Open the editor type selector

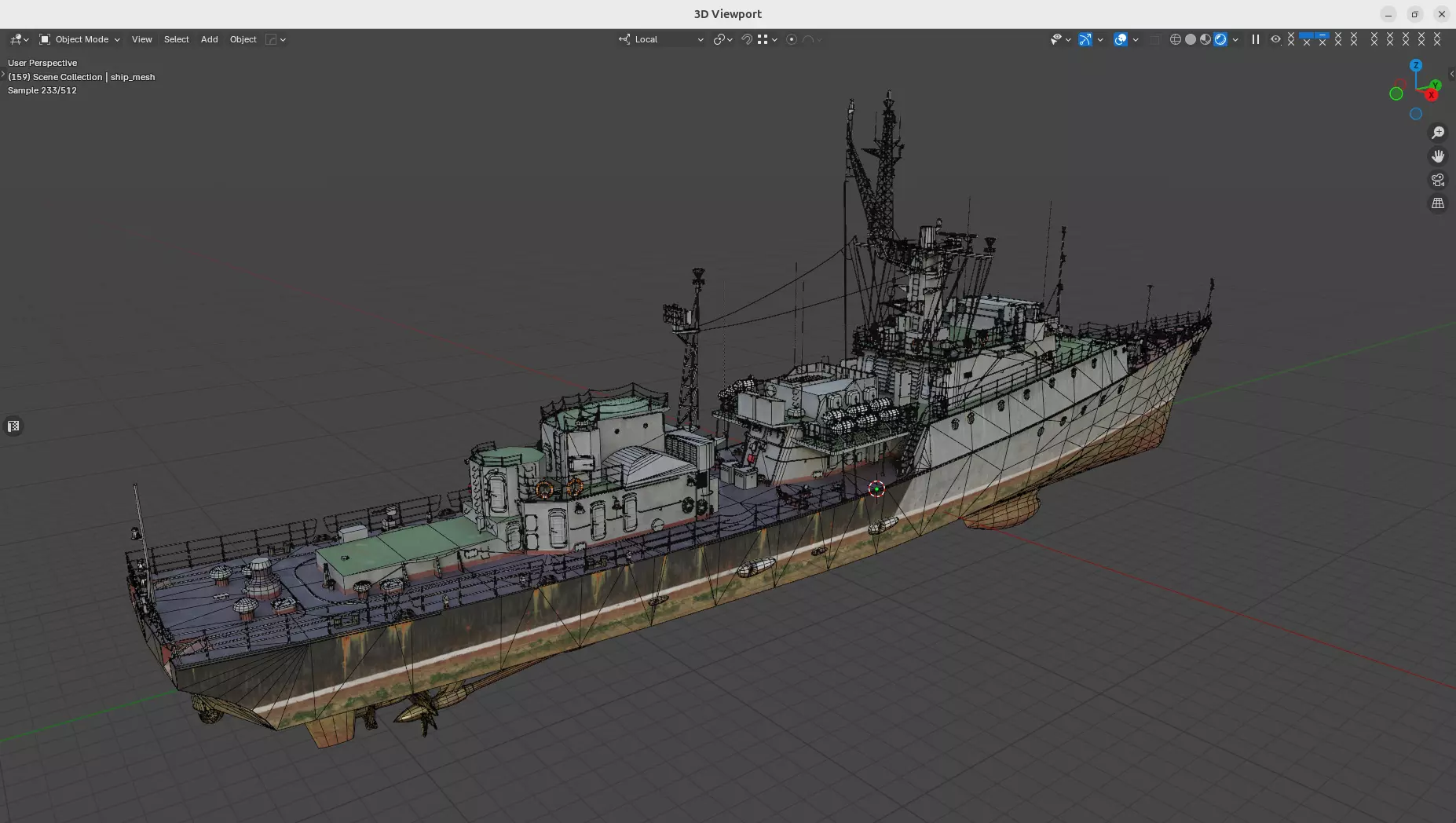[20, 39]
